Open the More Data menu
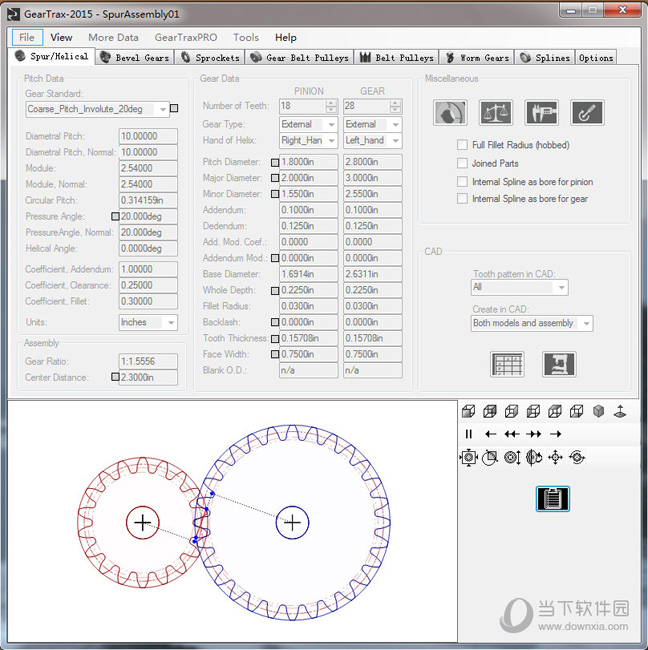 click(113, 37)
